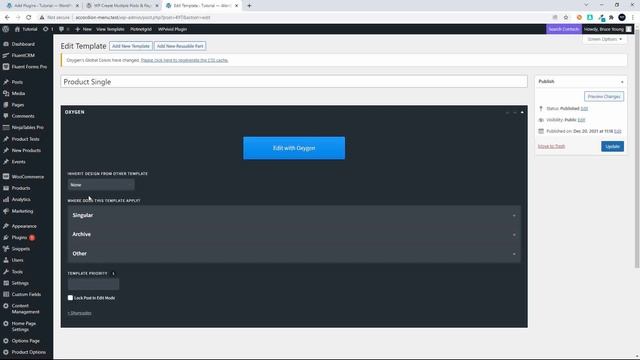Open Fluent Forms Pro sidebar item
The height and width of the screenshot is (360, 640).
click(x=29, y=67)
